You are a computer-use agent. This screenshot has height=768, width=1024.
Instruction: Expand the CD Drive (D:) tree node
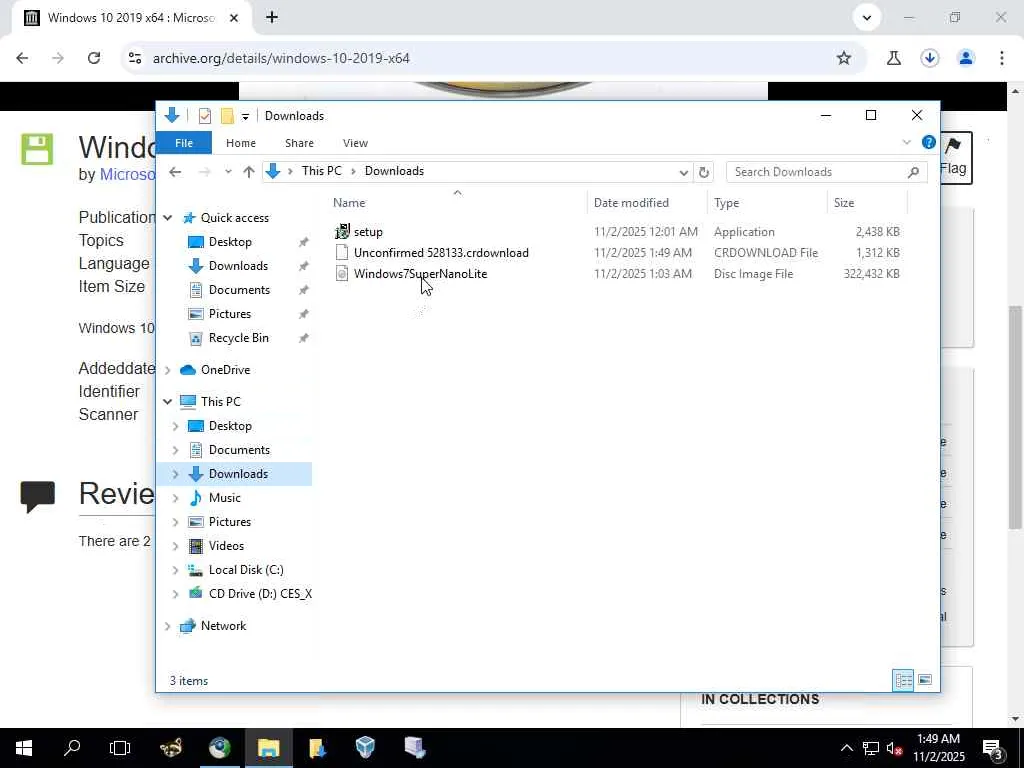[x=176, y=594]
